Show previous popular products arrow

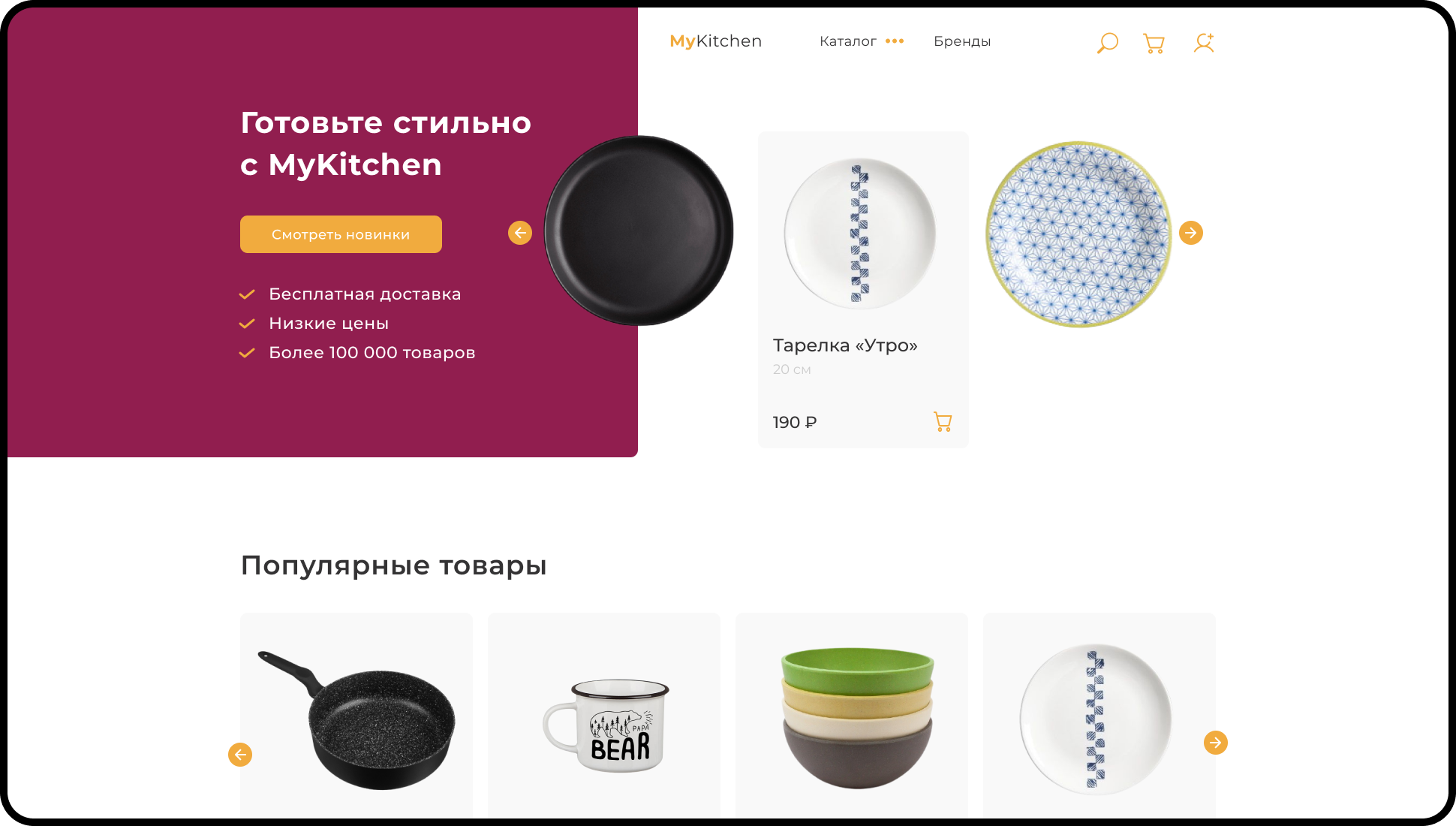240,755
